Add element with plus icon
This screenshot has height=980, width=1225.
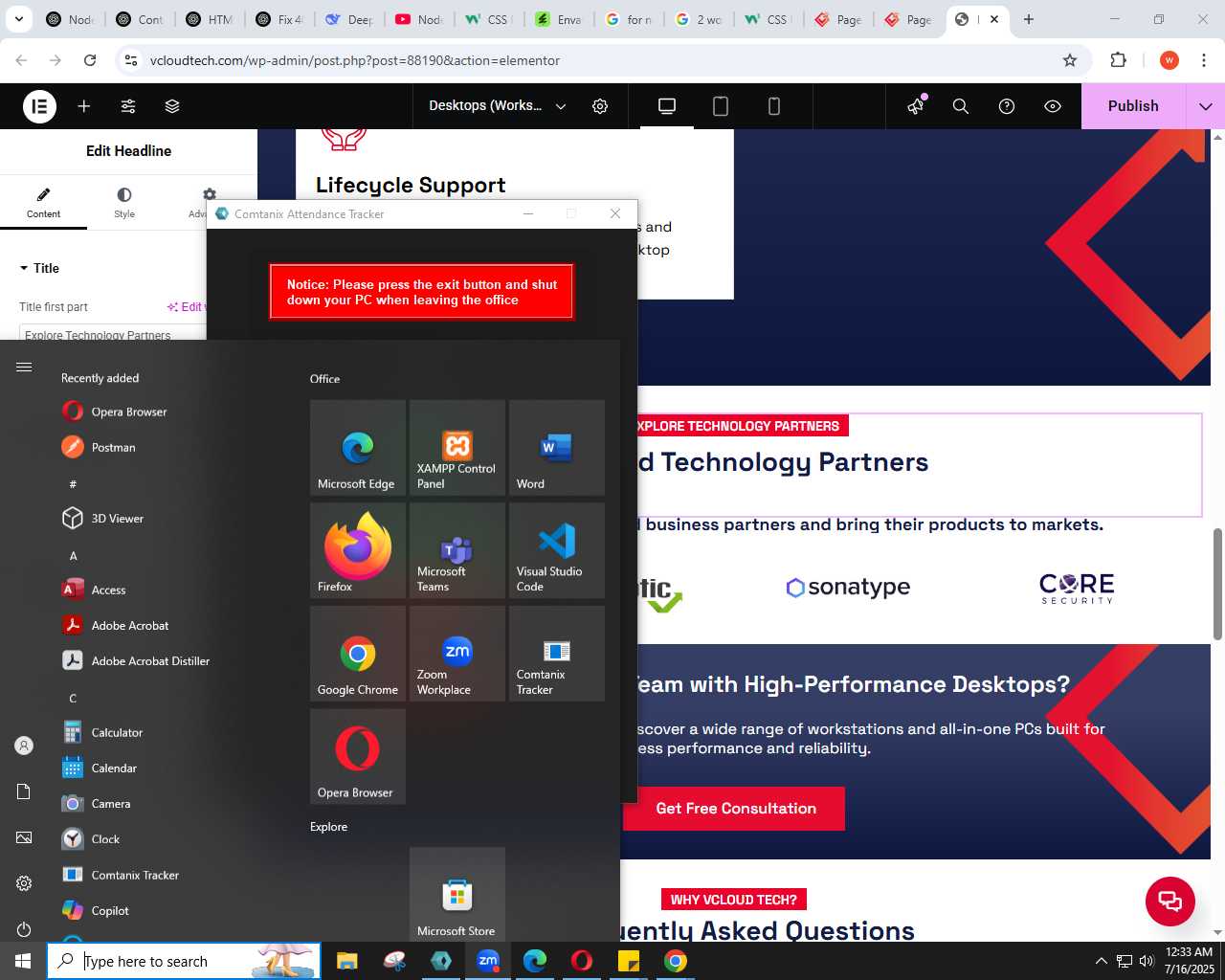84,106
